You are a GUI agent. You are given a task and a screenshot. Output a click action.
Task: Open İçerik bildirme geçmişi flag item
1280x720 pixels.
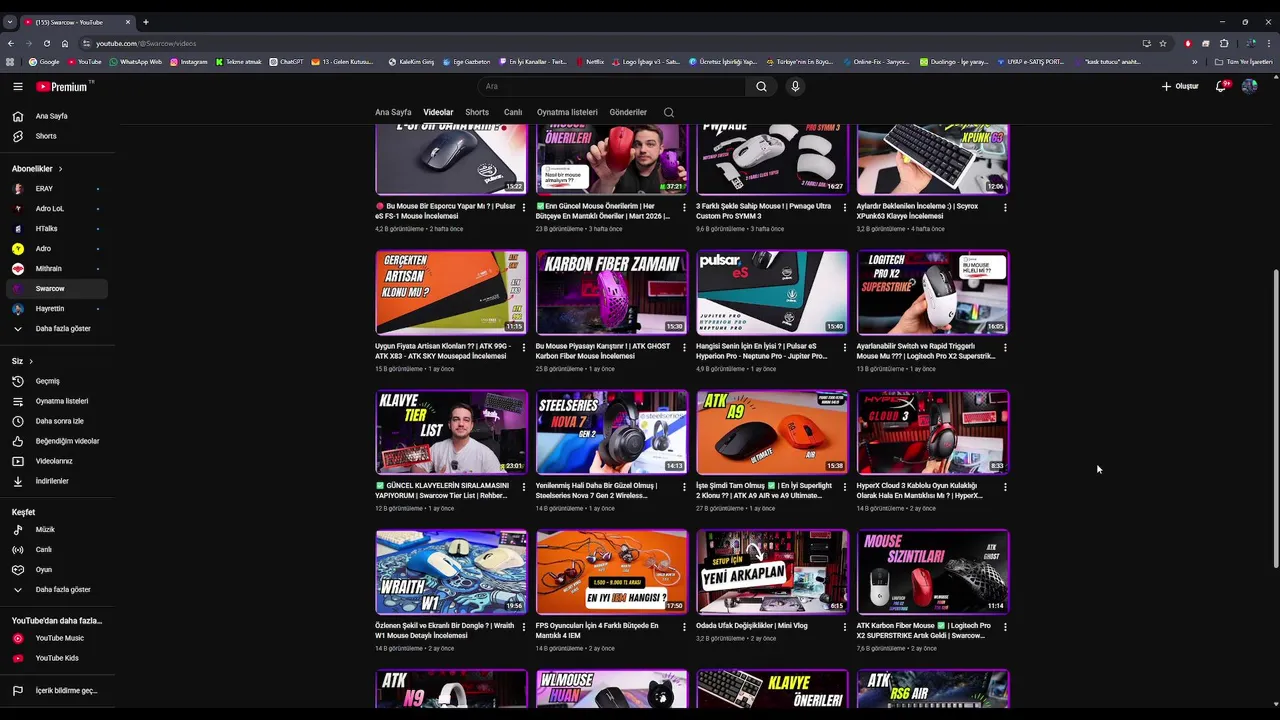pos(57,690)
